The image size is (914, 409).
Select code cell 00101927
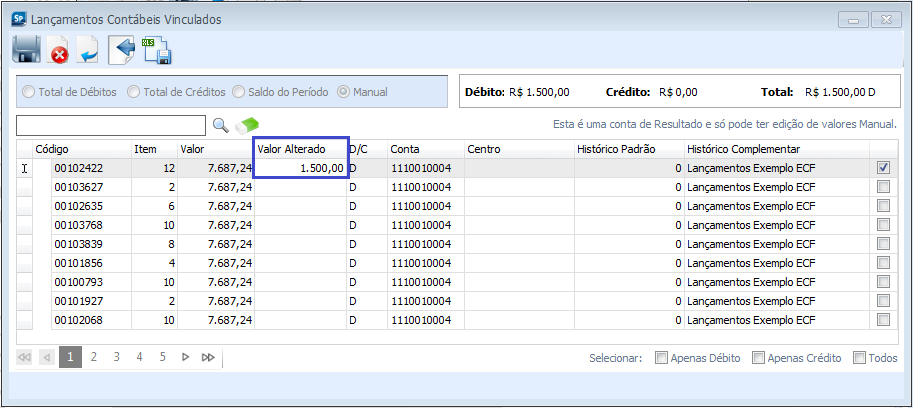[91, 301]
